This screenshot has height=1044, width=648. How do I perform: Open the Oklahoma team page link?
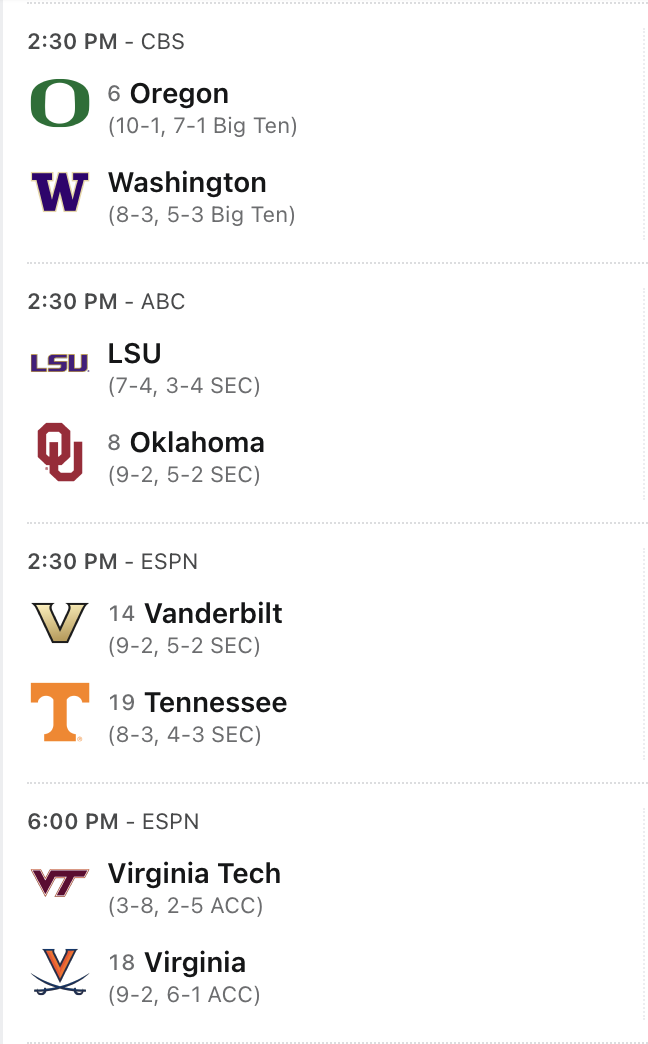197,443
